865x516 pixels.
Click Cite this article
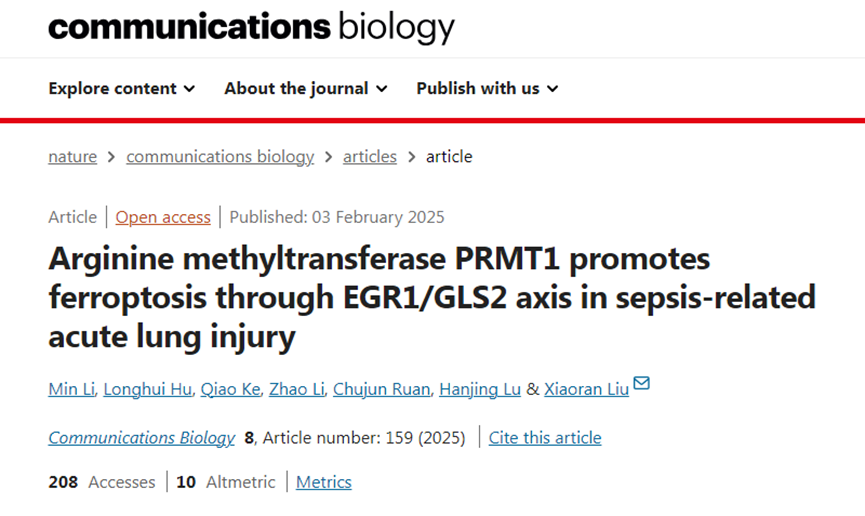pyautogui.click(x=545, y=438)
